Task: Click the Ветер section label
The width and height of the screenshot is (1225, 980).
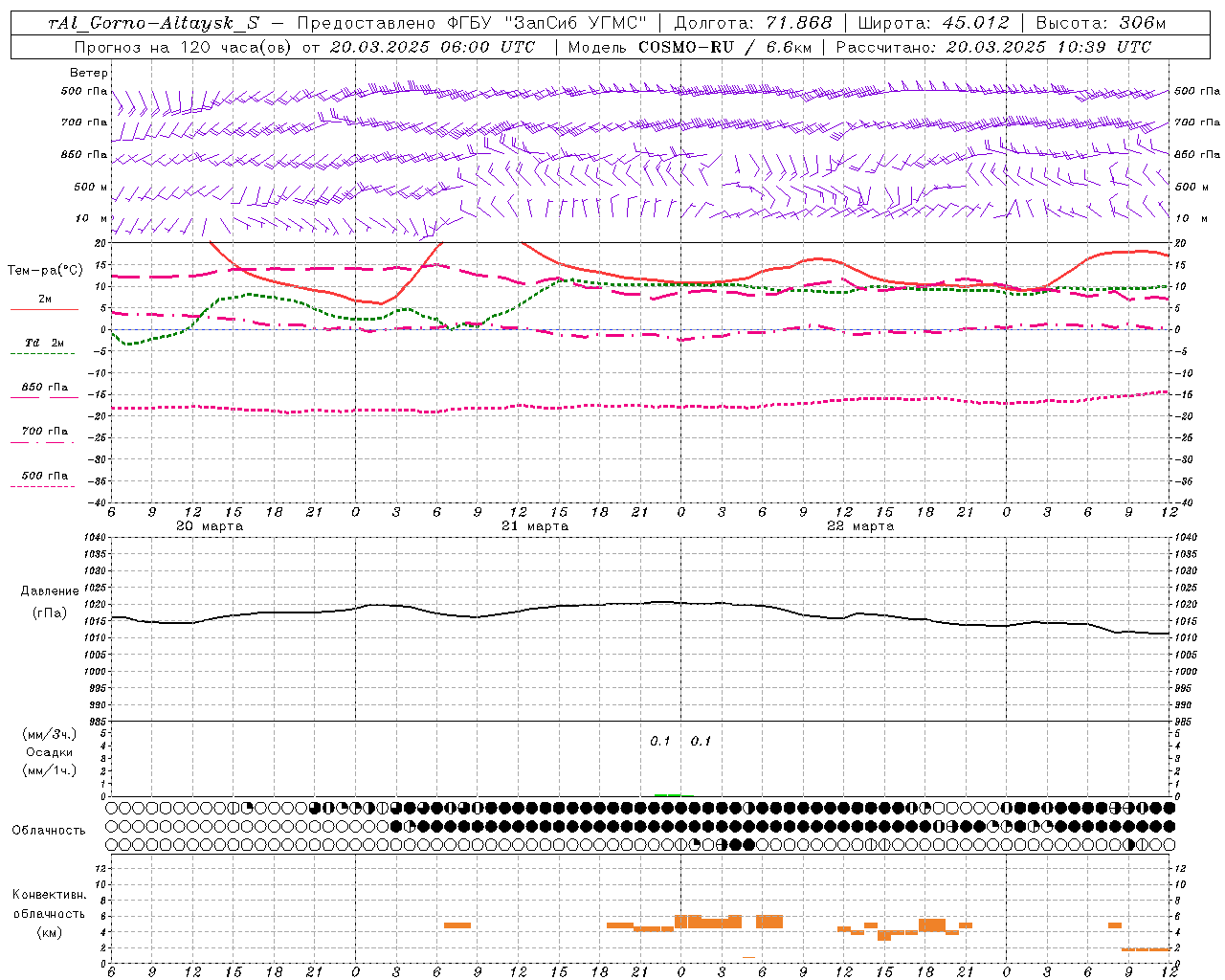Action: 88,73
